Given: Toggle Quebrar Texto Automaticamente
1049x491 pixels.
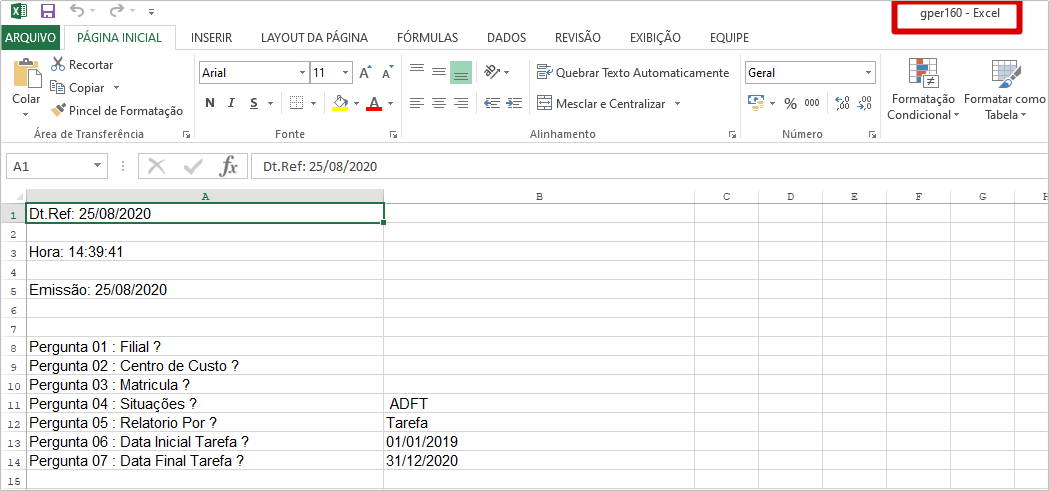Looking at the screenshot, I should [x=633, y=73].
